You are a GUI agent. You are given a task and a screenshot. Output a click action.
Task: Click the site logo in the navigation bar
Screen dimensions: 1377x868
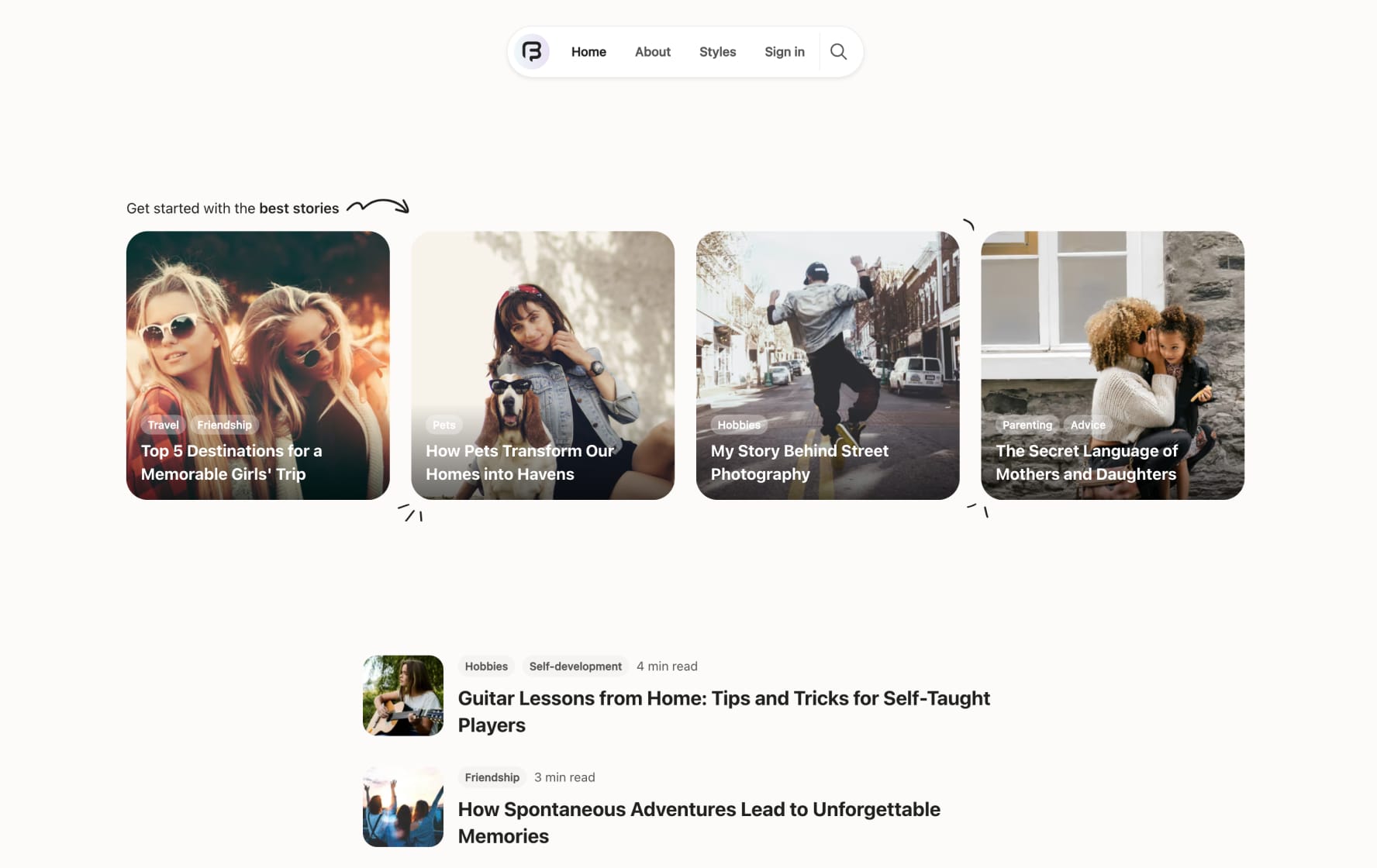[x=530, y=51]
